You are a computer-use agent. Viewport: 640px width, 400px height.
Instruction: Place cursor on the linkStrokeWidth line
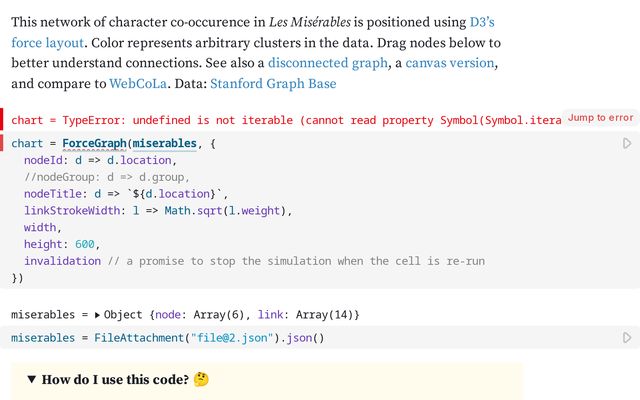(156, 211)
